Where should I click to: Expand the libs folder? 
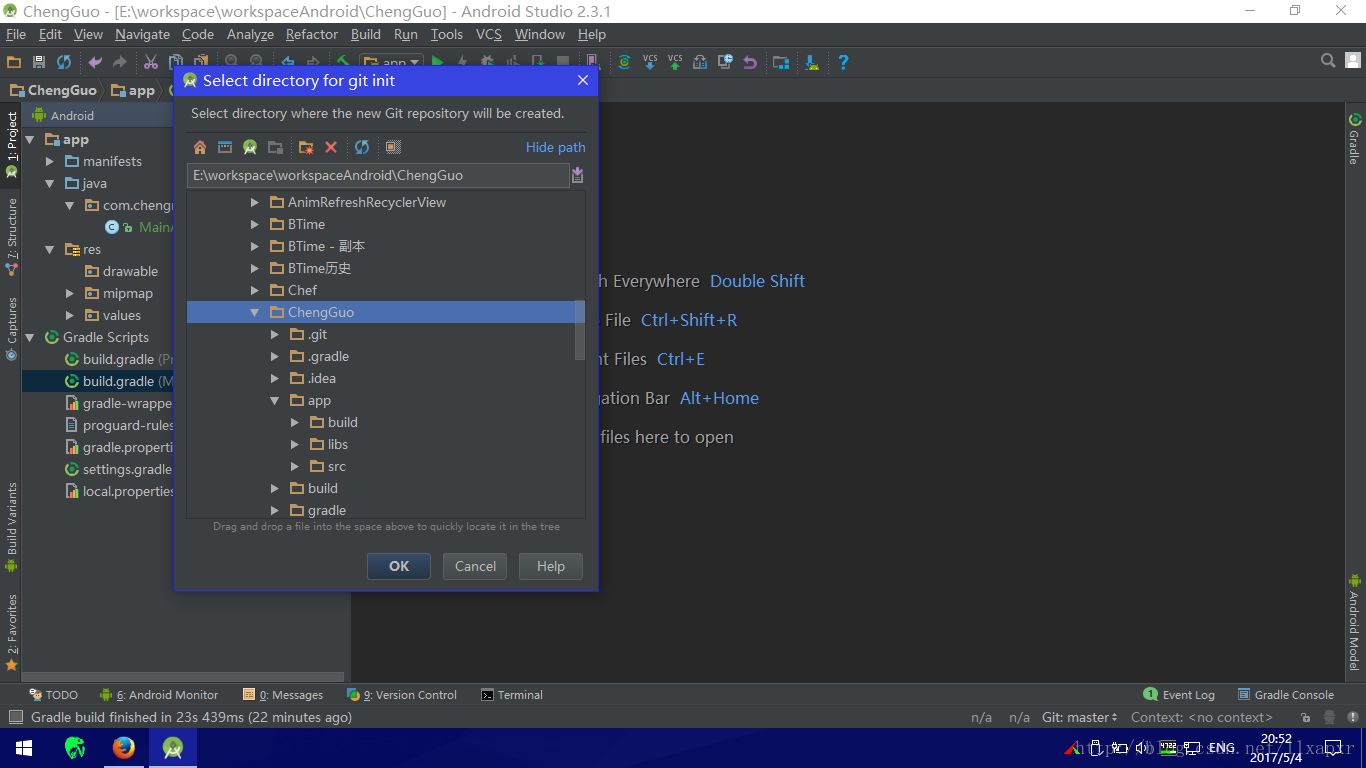click(295, 444)
